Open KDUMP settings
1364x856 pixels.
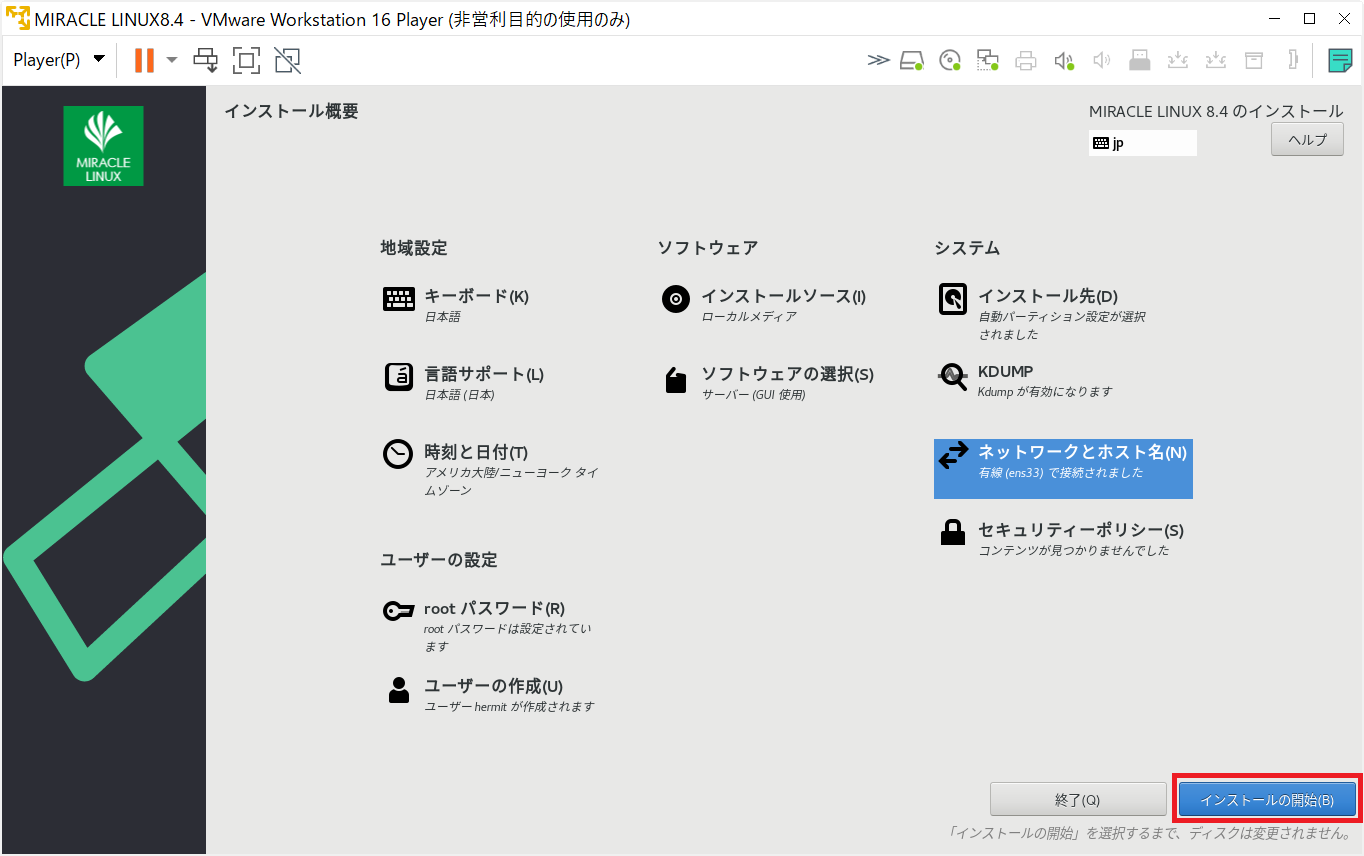point(1026,380)
